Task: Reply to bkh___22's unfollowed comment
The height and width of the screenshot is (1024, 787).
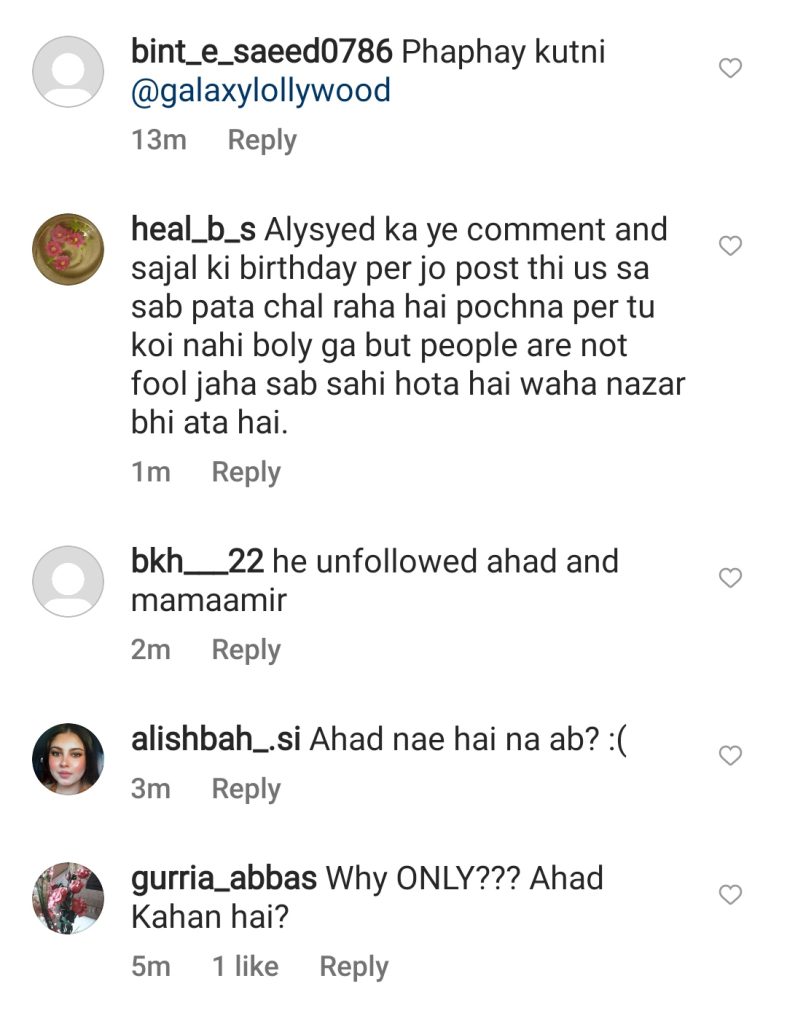Action: (246, 650)
